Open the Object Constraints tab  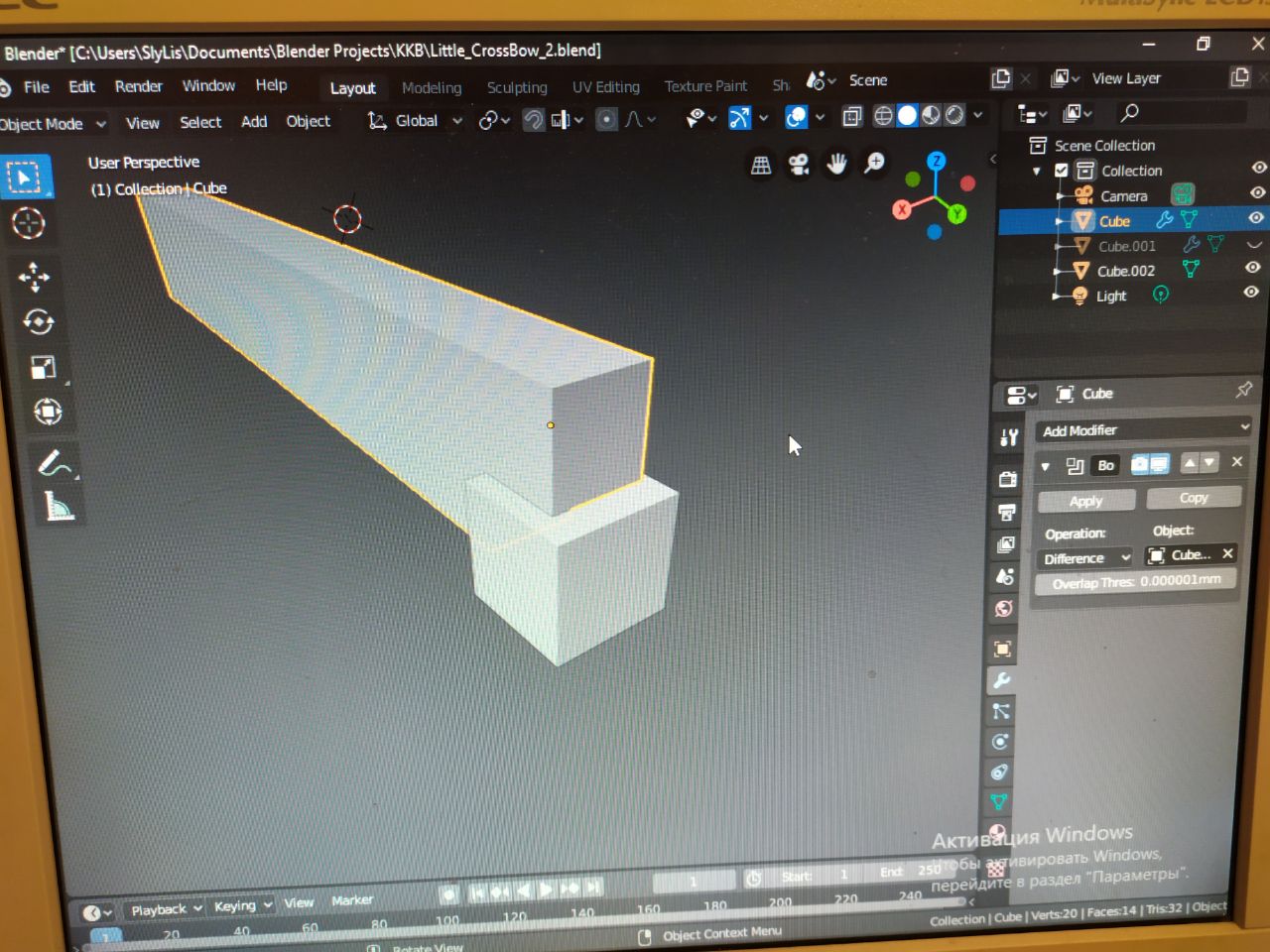click(x=999, y=772)
